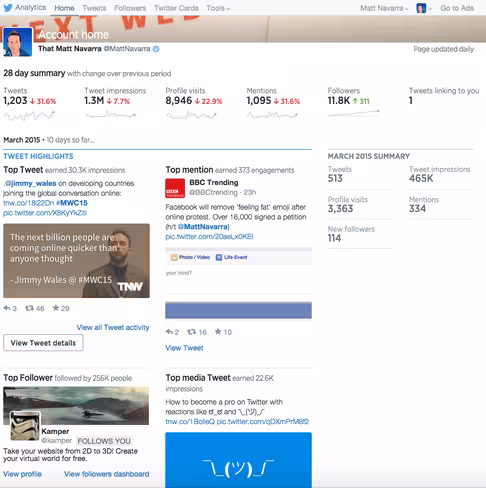
Task: Click the View profile link
Action: point(22,474)
